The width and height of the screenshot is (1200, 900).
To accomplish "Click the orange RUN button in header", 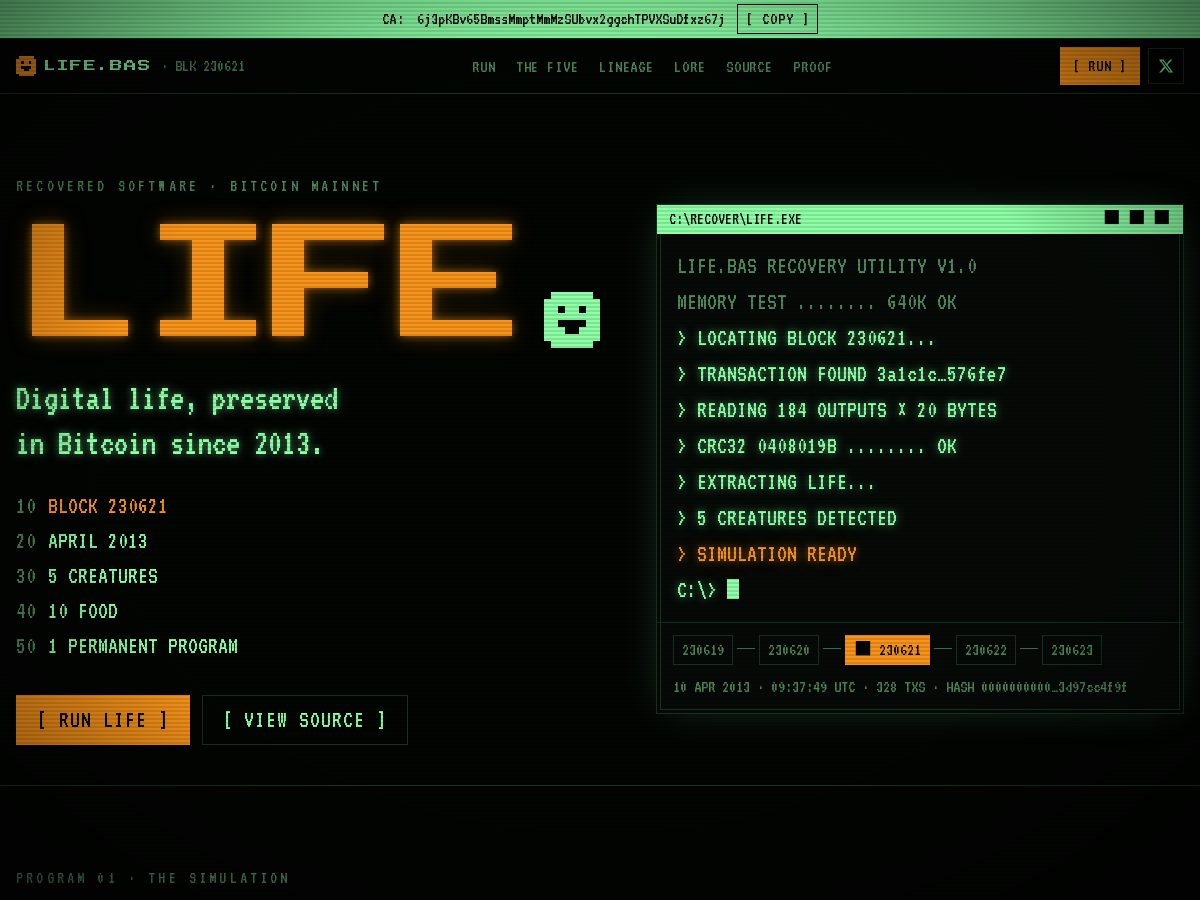I will tap(1100, 66).
